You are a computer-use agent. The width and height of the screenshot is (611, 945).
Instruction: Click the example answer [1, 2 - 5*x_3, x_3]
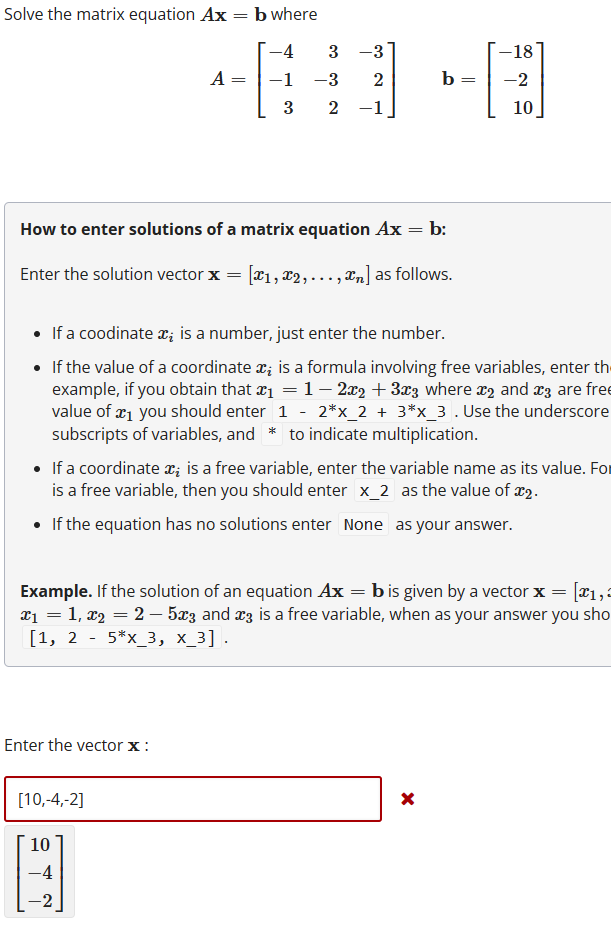point(120,637)
